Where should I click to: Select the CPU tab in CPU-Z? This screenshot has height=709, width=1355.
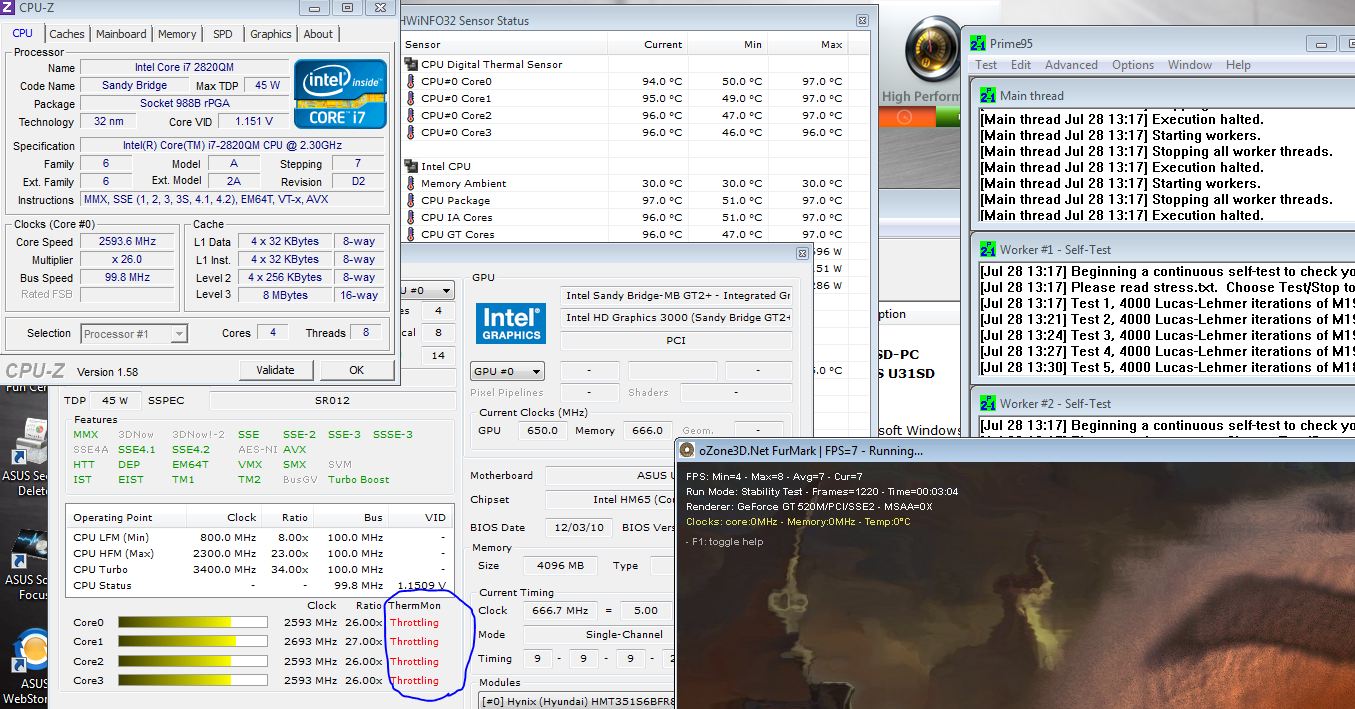23,33
